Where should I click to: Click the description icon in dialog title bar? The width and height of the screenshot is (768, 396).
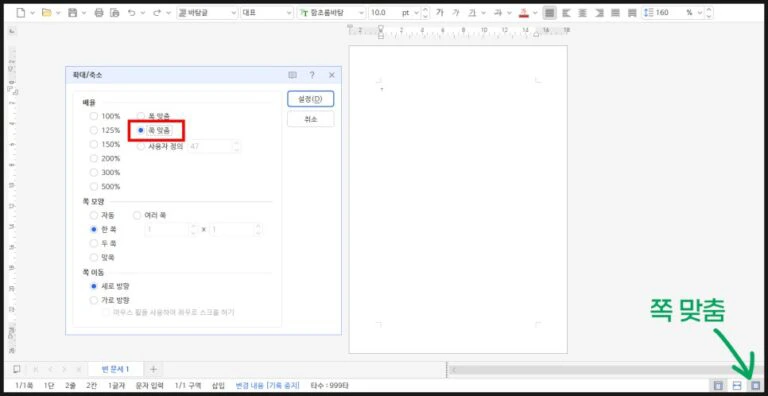(292, 75)
